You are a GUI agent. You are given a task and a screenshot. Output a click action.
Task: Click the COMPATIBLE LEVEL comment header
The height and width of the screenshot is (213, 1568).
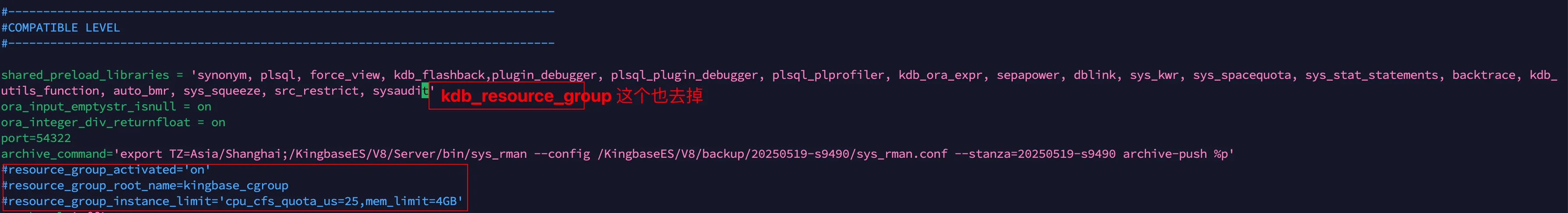coord(60,27)
